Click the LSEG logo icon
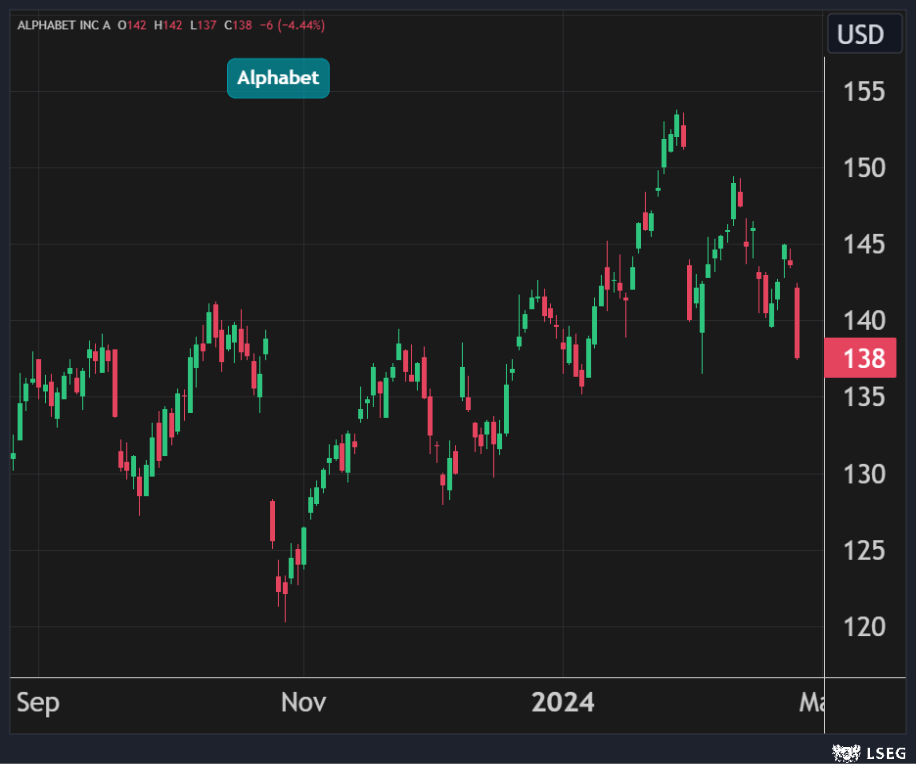916x764 pixels. point(844,751)
